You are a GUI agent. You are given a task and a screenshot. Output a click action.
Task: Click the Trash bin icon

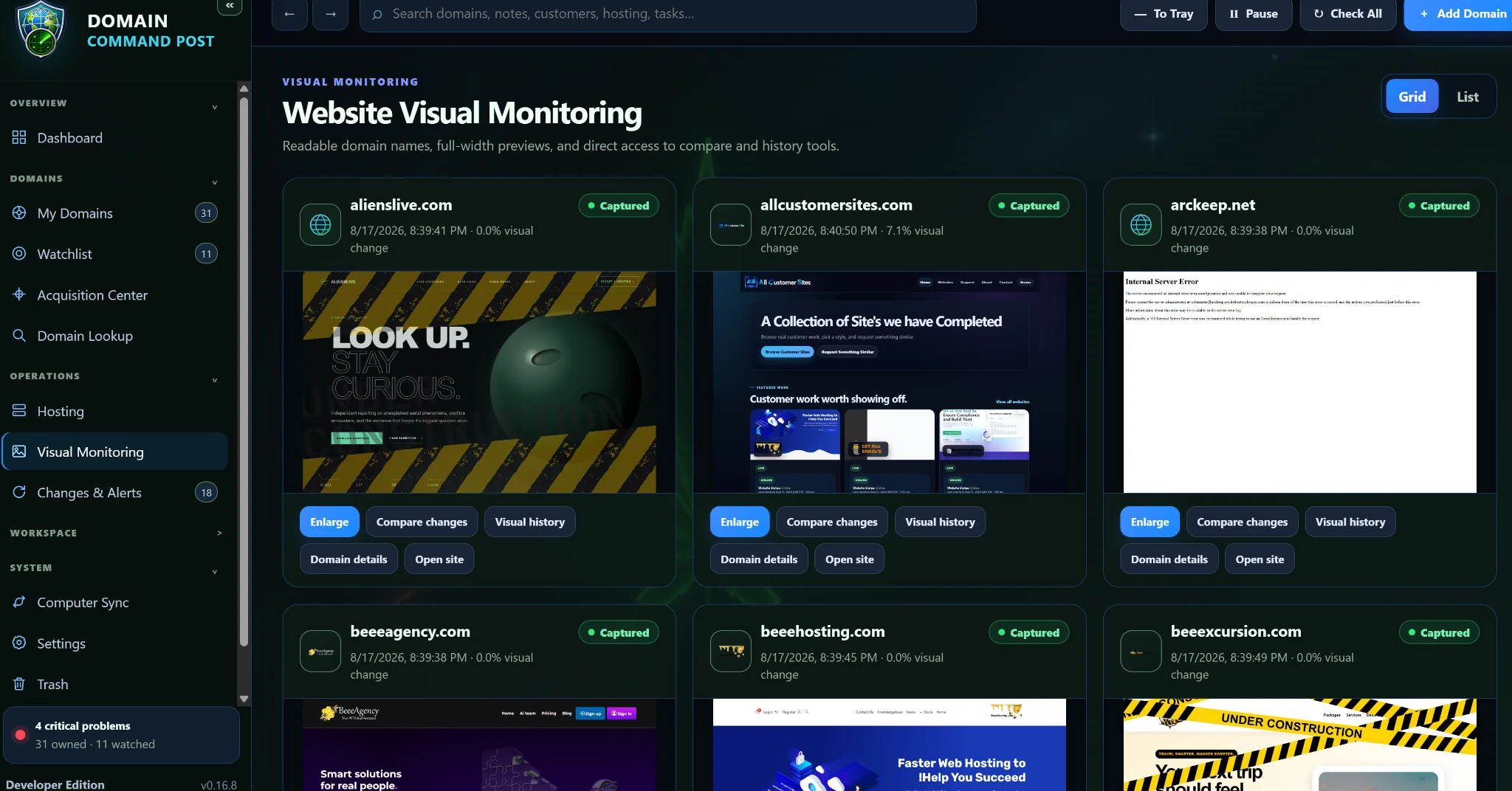[x=19, y=683]
